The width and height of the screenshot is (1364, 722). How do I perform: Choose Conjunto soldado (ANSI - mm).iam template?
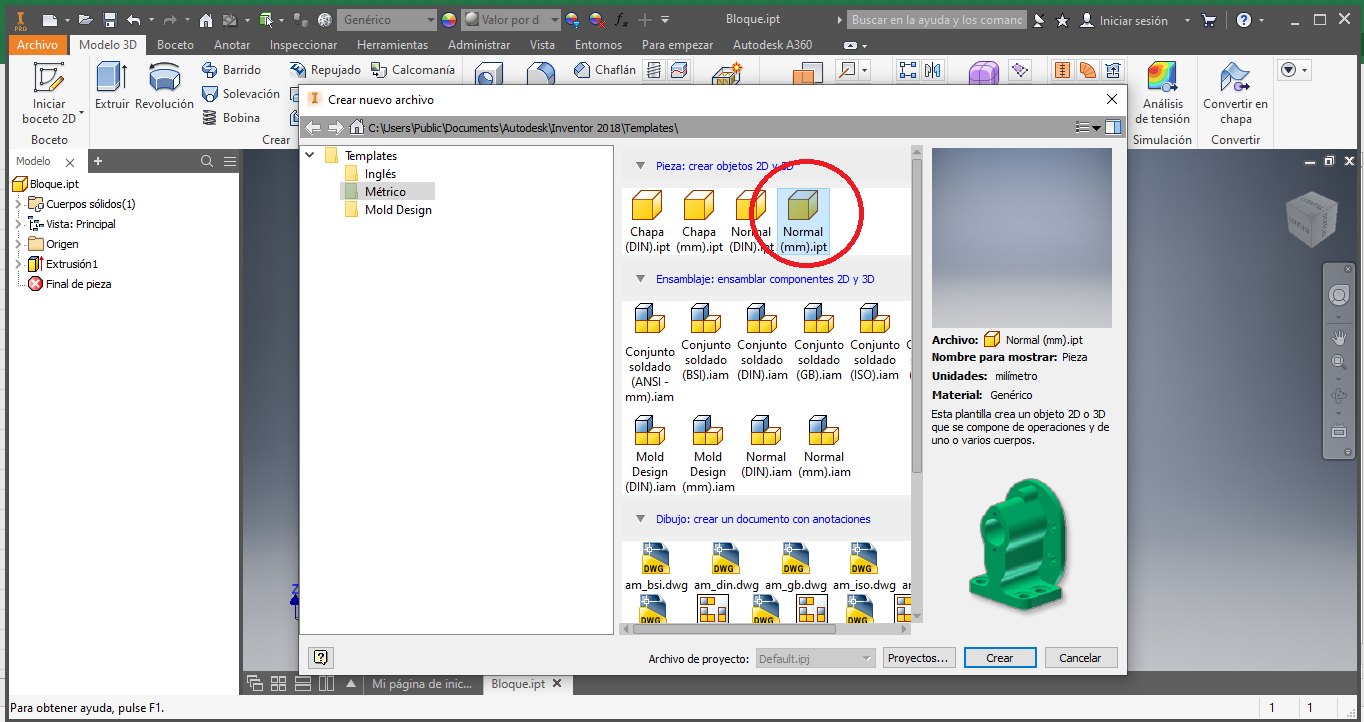click(650, 352)
